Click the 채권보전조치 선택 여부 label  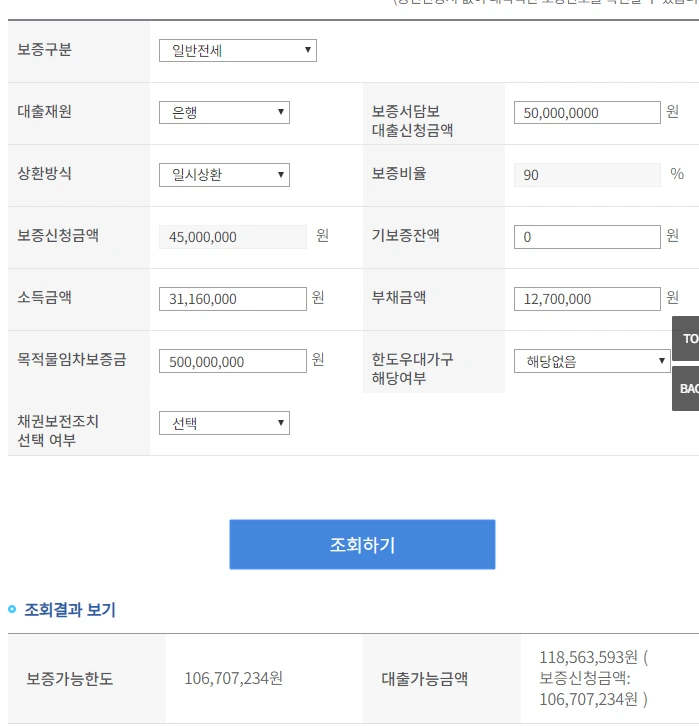click(x=58, y=431)
